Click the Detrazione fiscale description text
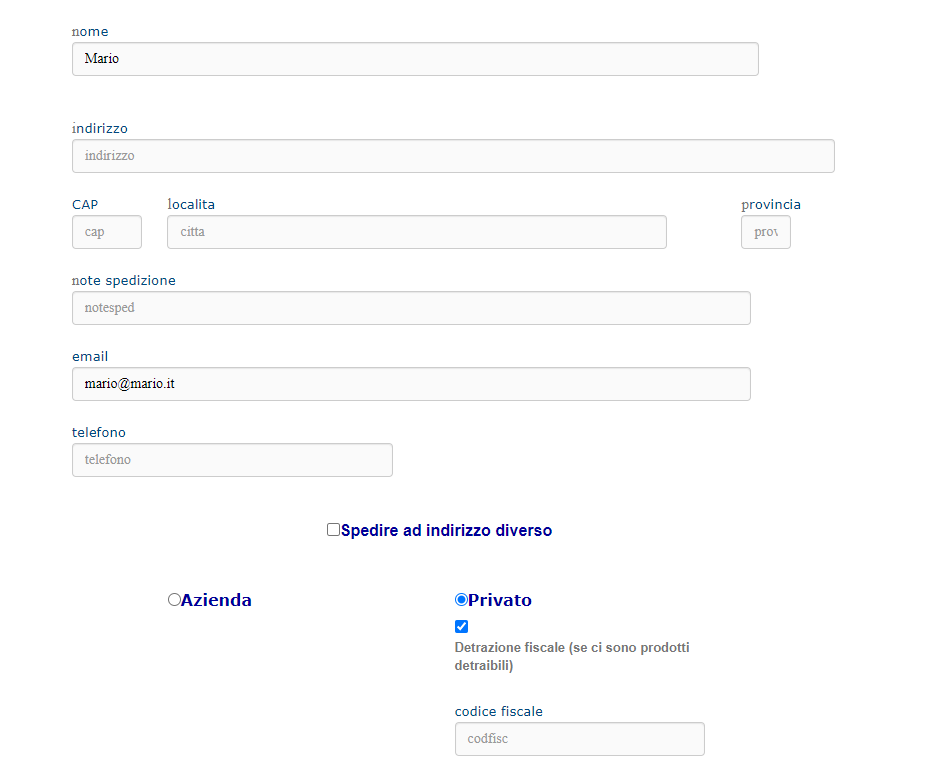 572,656
